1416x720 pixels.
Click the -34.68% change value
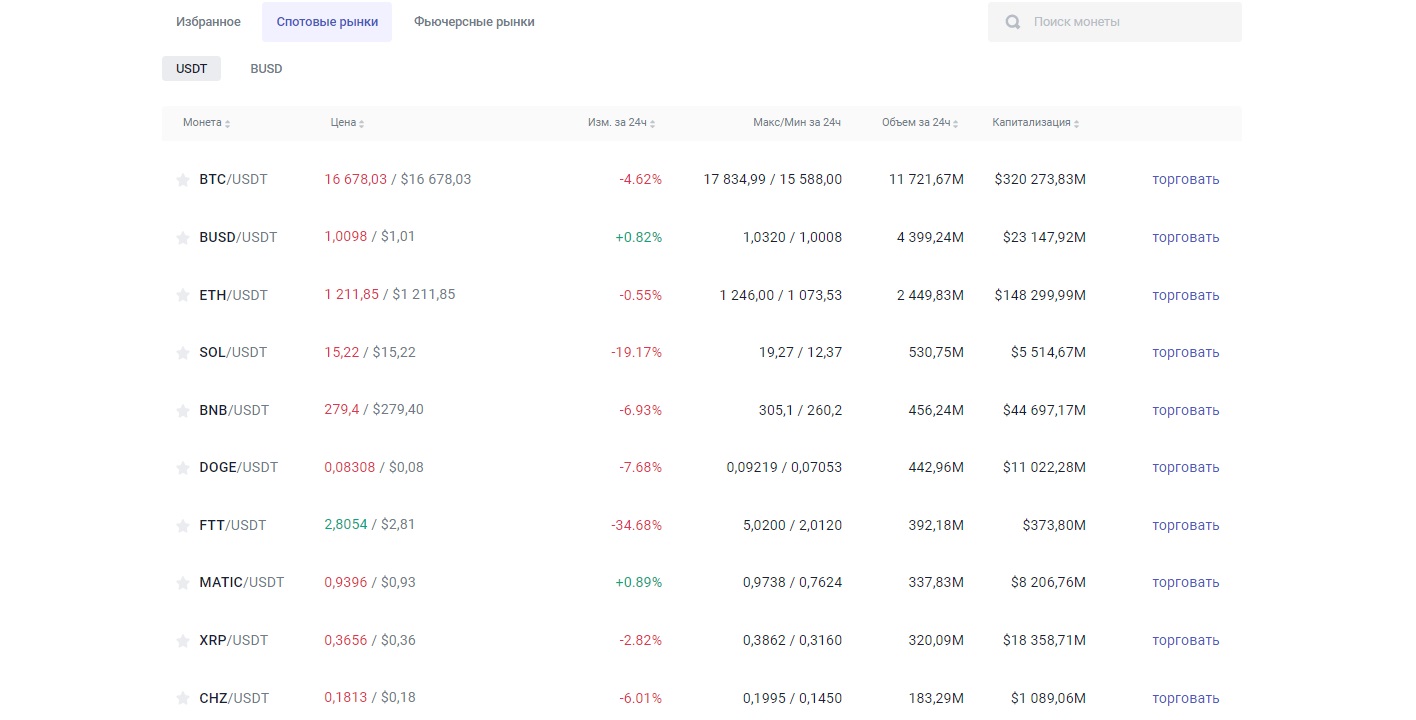pyautogui.click(x=636, y=526)
